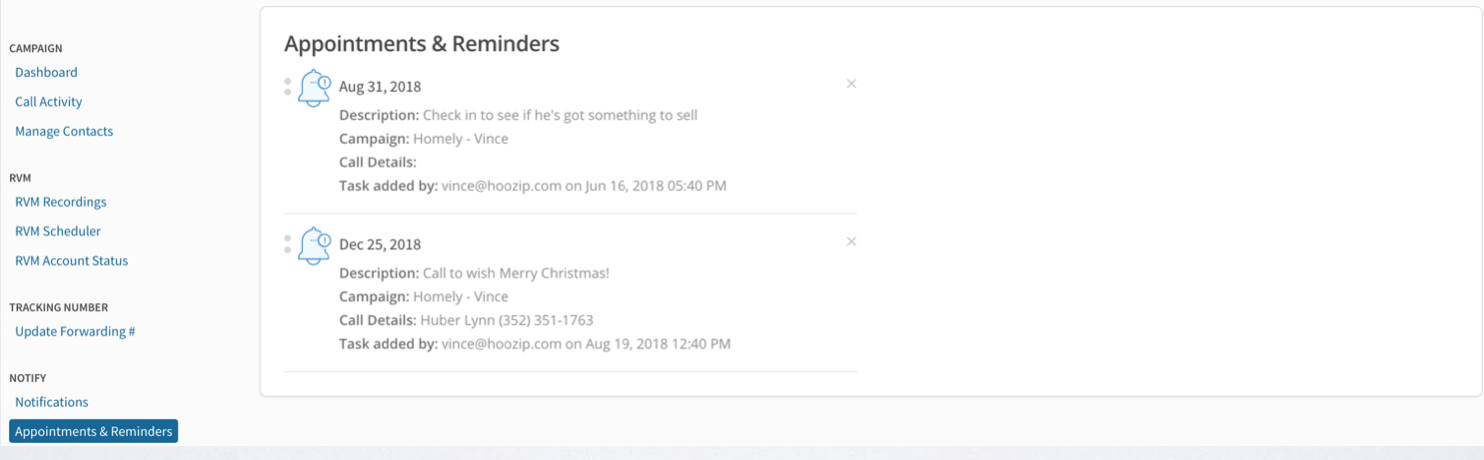The width and height of the screenshot is (1484, 460).
Task: Click the Appointments & Reminders page heading
Action: [x=422, y=44]
